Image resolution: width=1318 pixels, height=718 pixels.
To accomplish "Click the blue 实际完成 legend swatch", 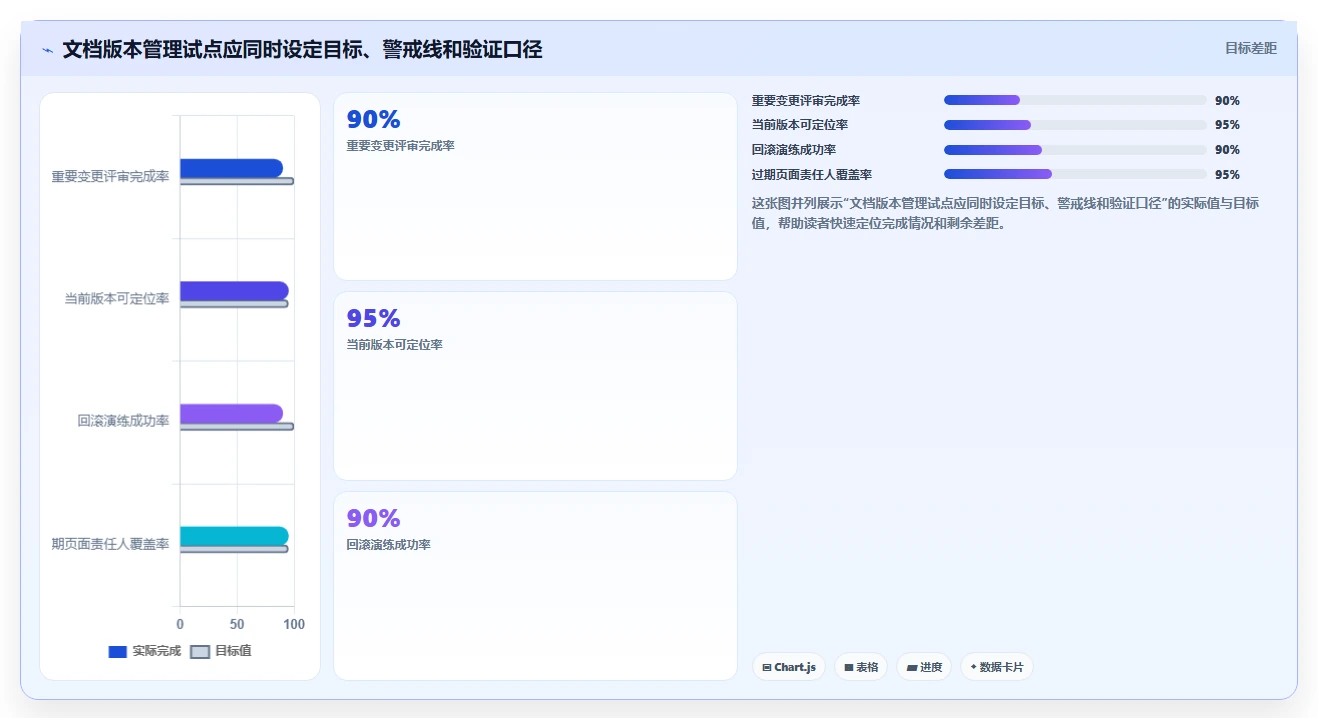I will click(x=118, y=651).
